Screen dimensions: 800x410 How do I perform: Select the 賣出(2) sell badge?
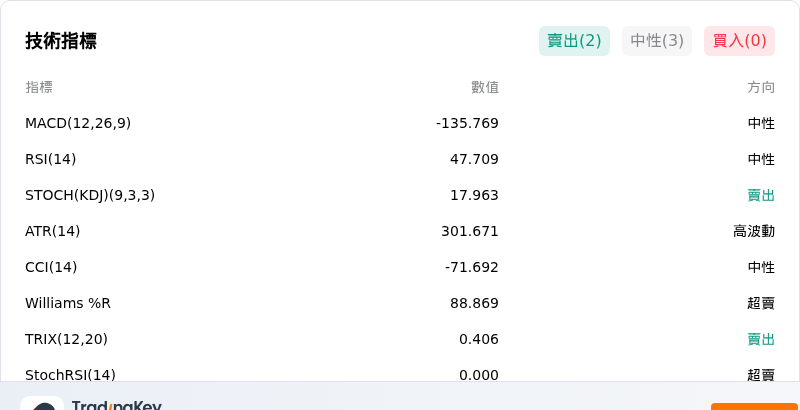(574, 41)
